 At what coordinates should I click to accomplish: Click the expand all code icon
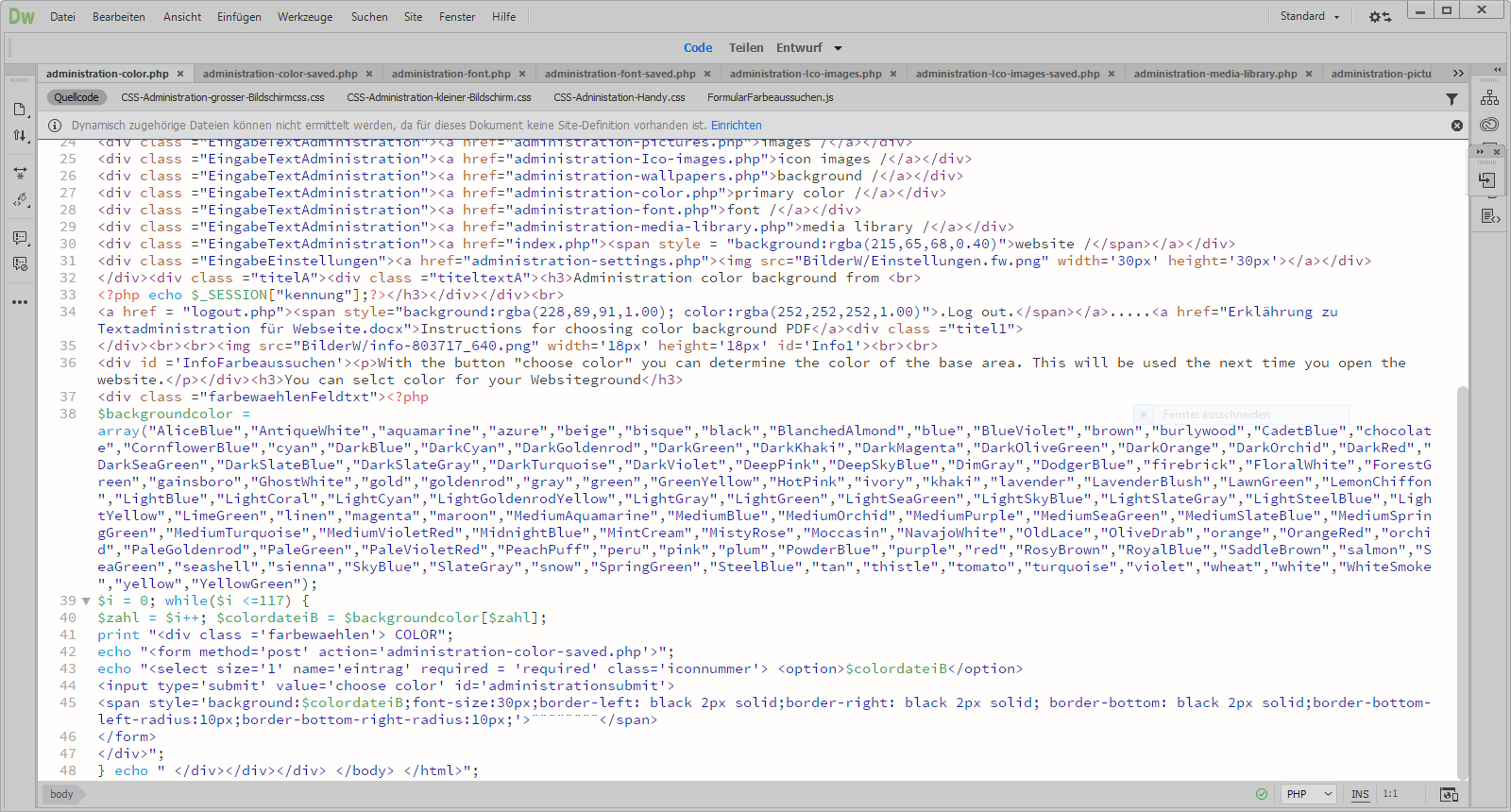[x=20, y=174]
